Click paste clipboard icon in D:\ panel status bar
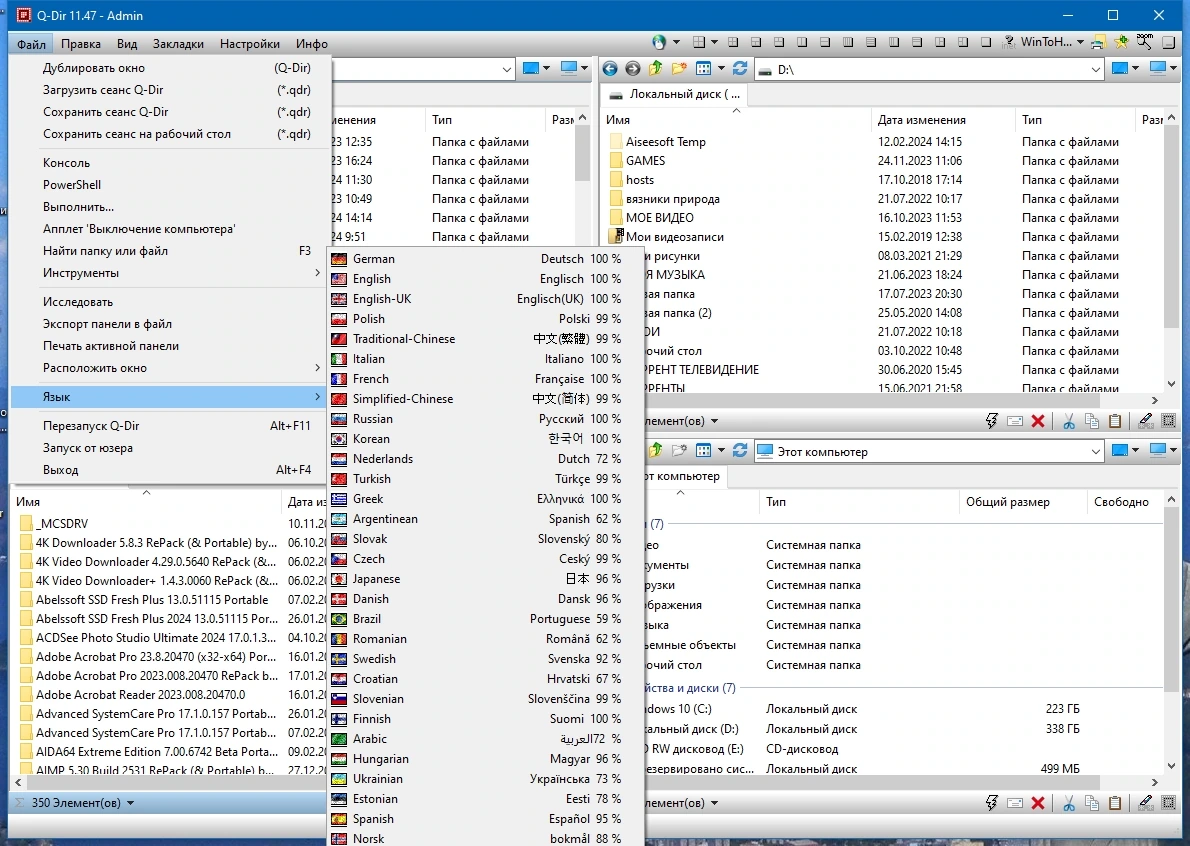Viewport: 1190px width, 846px height. 1115,421
